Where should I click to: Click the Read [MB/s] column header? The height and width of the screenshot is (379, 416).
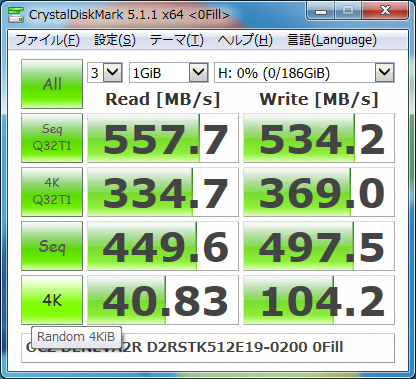[x=163, y=100]
